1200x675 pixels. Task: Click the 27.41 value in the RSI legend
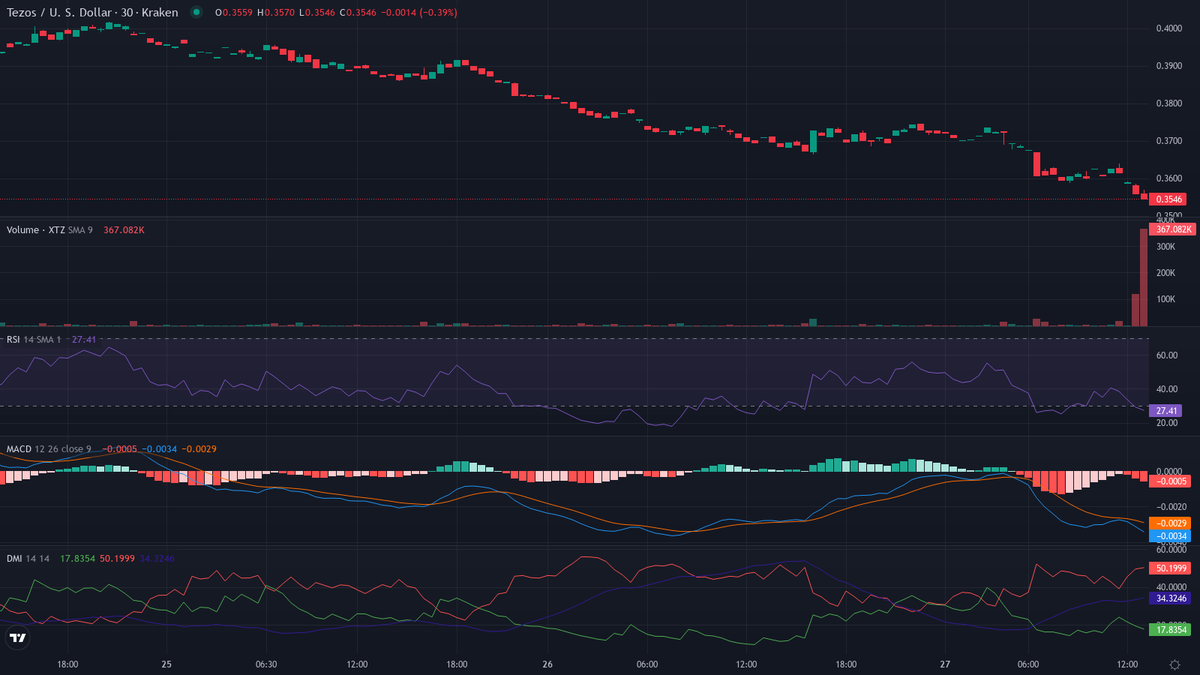pos(85,340)
